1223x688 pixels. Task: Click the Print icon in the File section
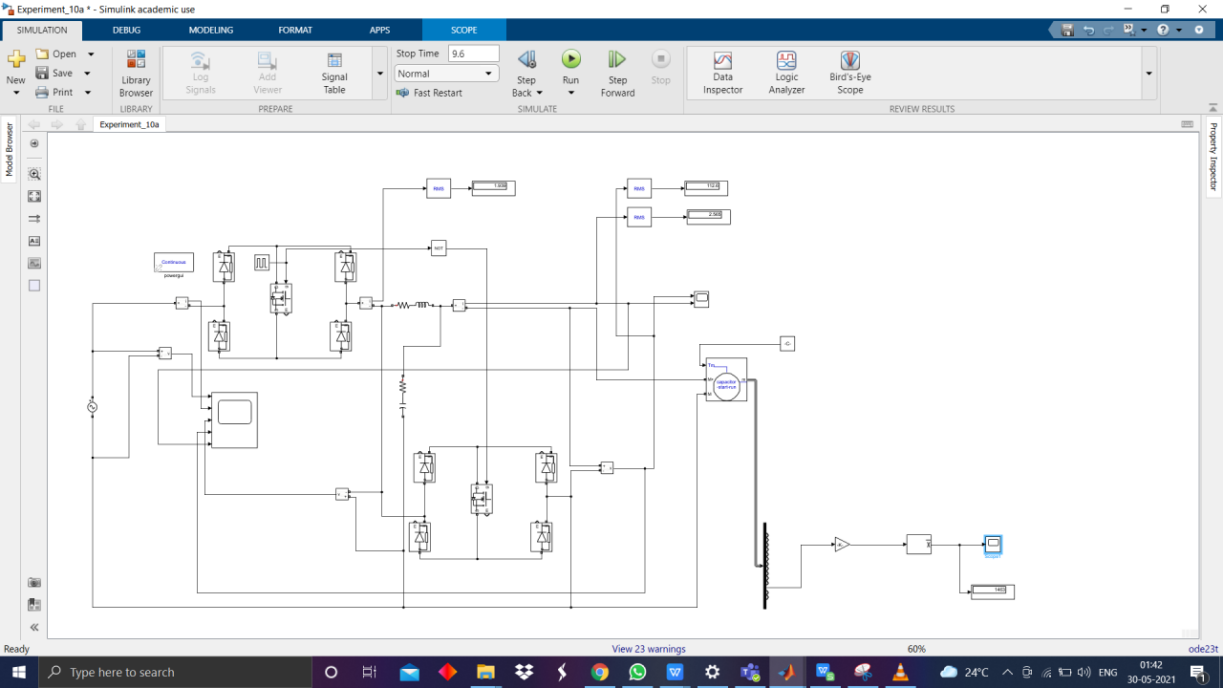(42, 92)
